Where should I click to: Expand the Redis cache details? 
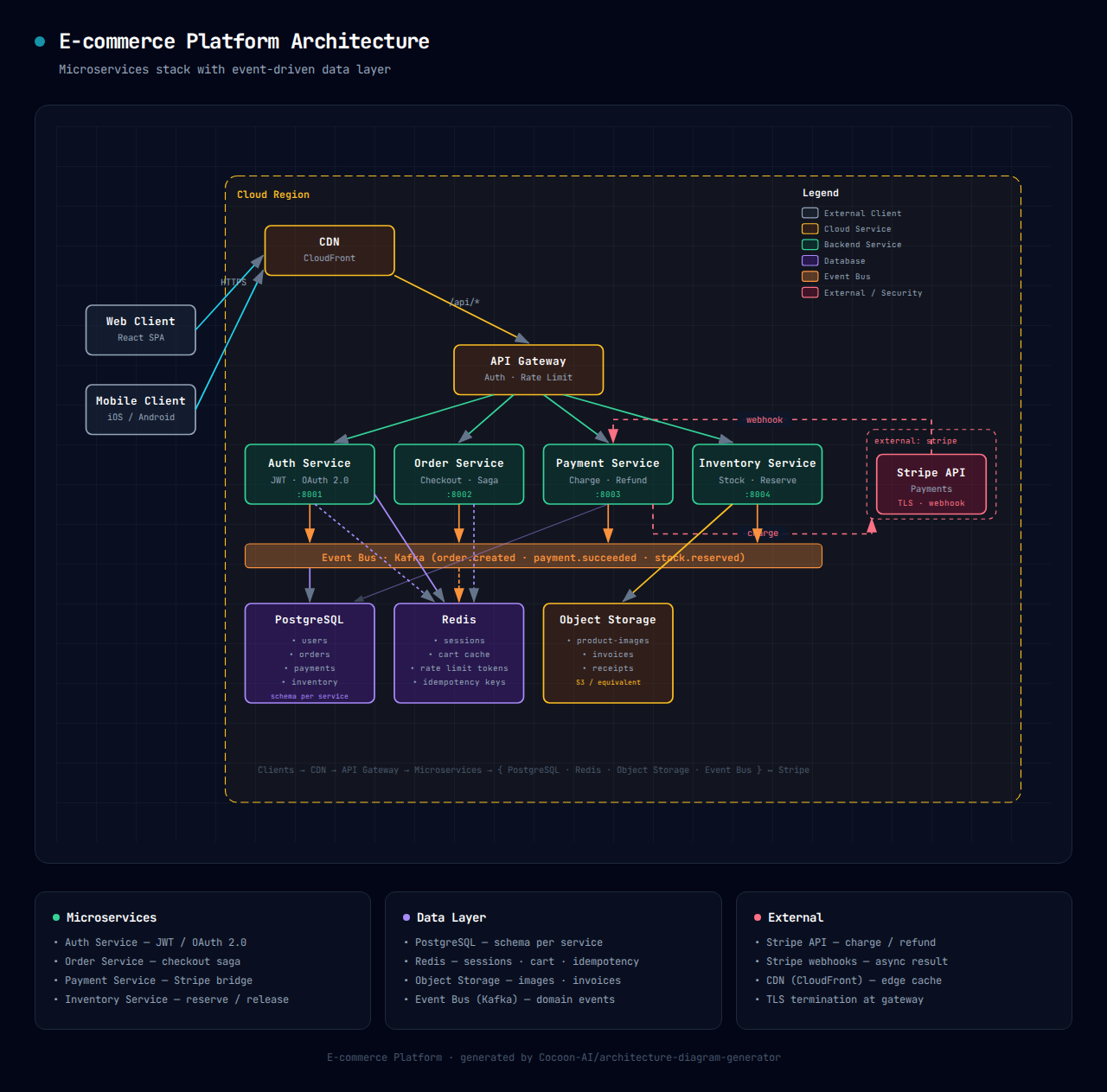(x=458, y=653)
